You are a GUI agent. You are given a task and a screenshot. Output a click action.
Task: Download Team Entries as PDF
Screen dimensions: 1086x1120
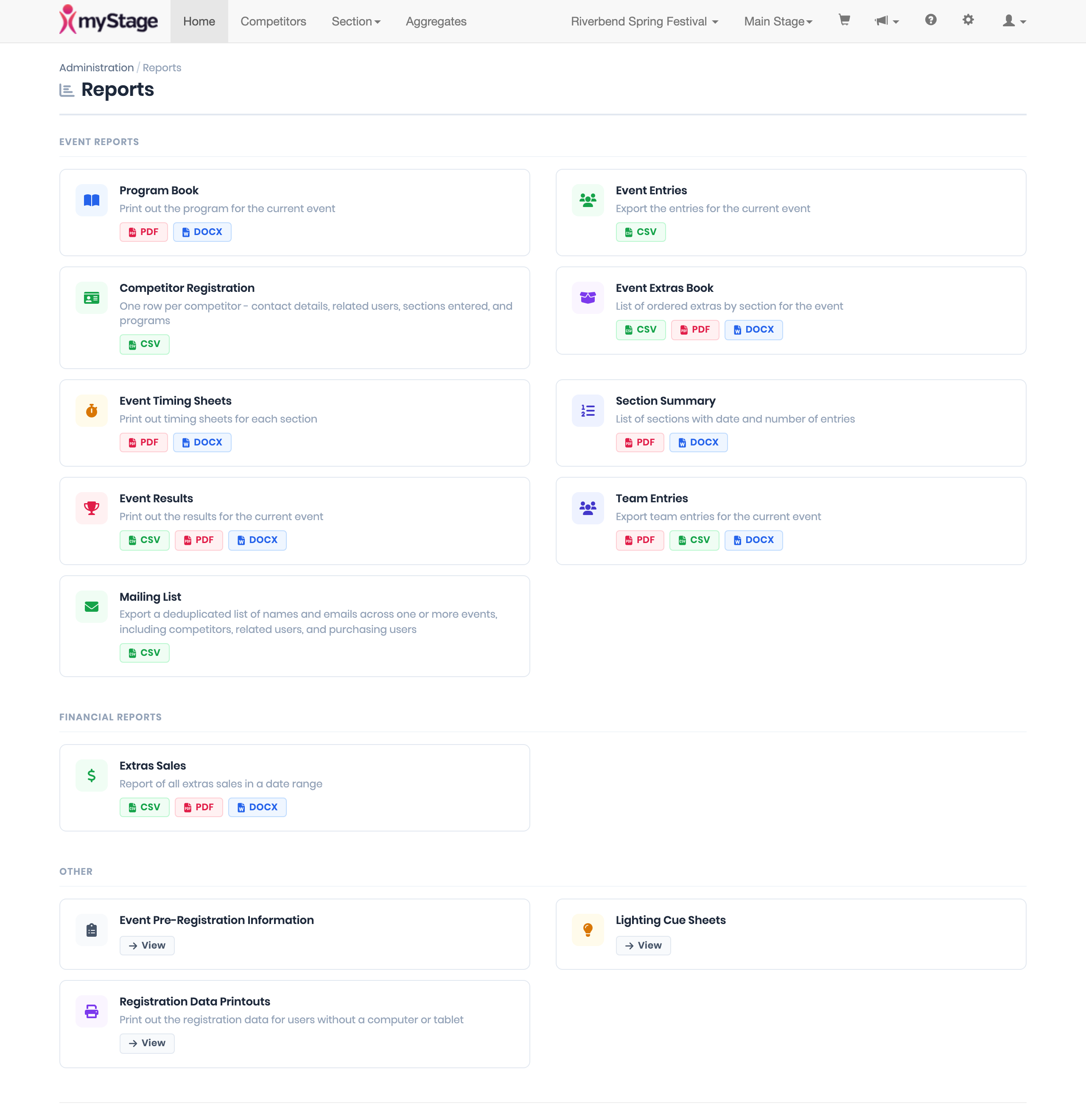coord(640,540)
